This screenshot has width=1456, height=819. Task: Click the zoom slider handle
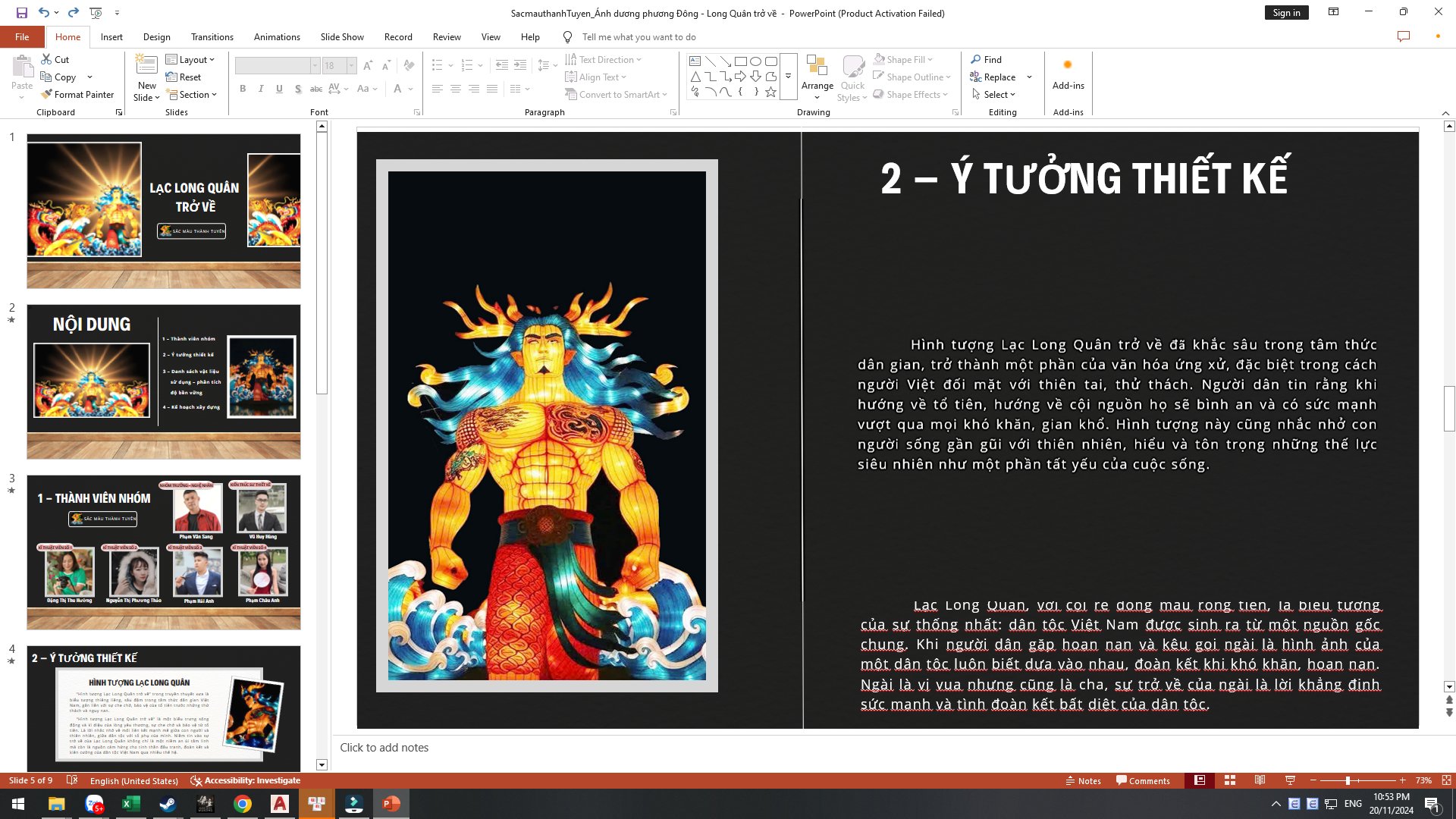[1348, 780]
